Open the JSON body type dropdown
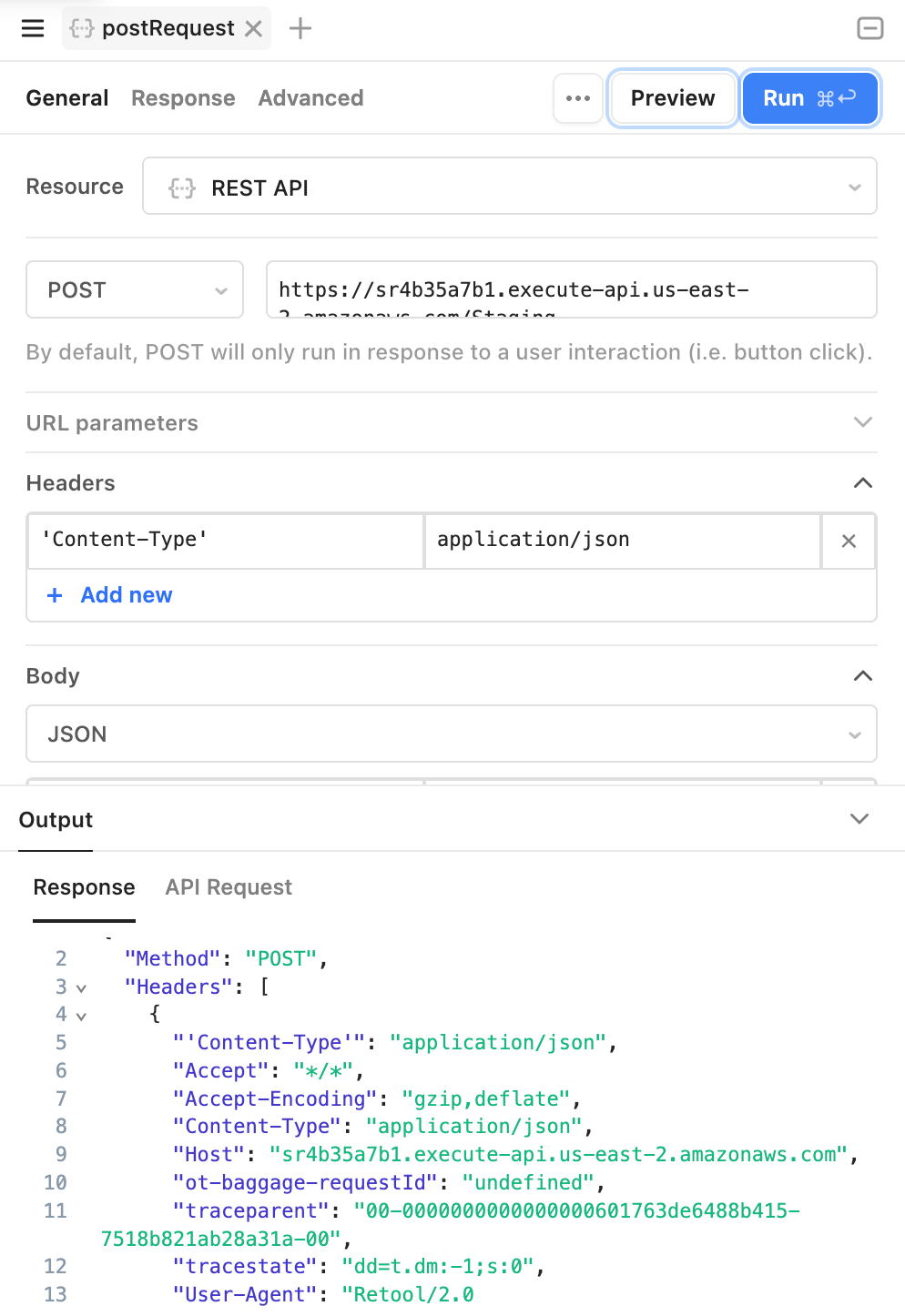905x1316 pixels. click(x=452, y=734)
